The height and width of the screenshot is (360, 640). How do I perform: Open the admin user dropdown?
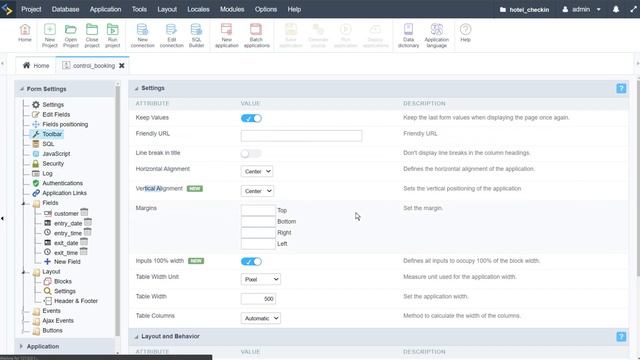[x=581, y=9]
